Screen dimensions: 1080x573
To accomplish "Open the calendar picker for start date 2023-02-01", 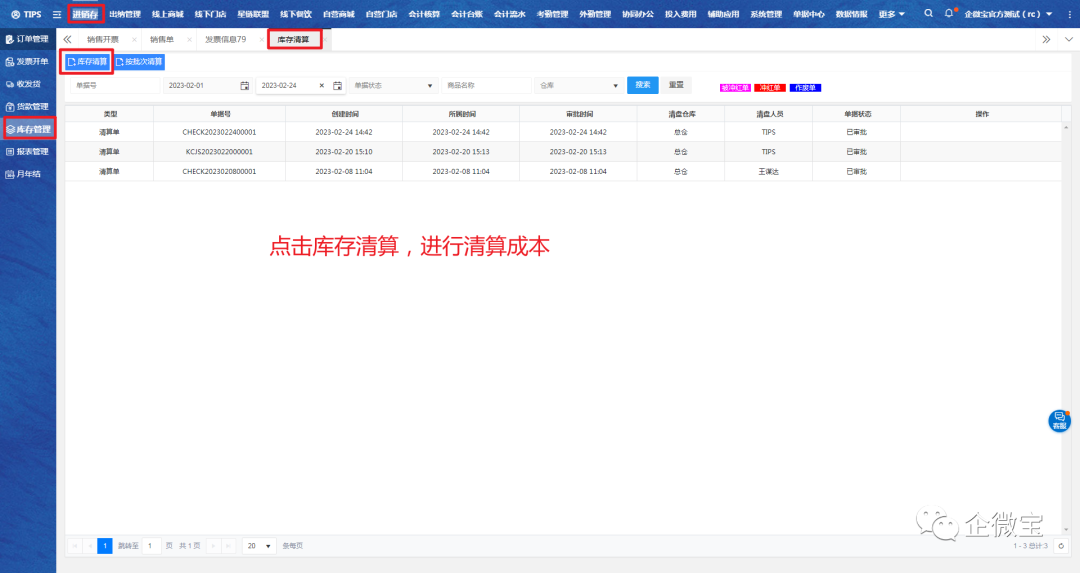I will tap(244, 86).
